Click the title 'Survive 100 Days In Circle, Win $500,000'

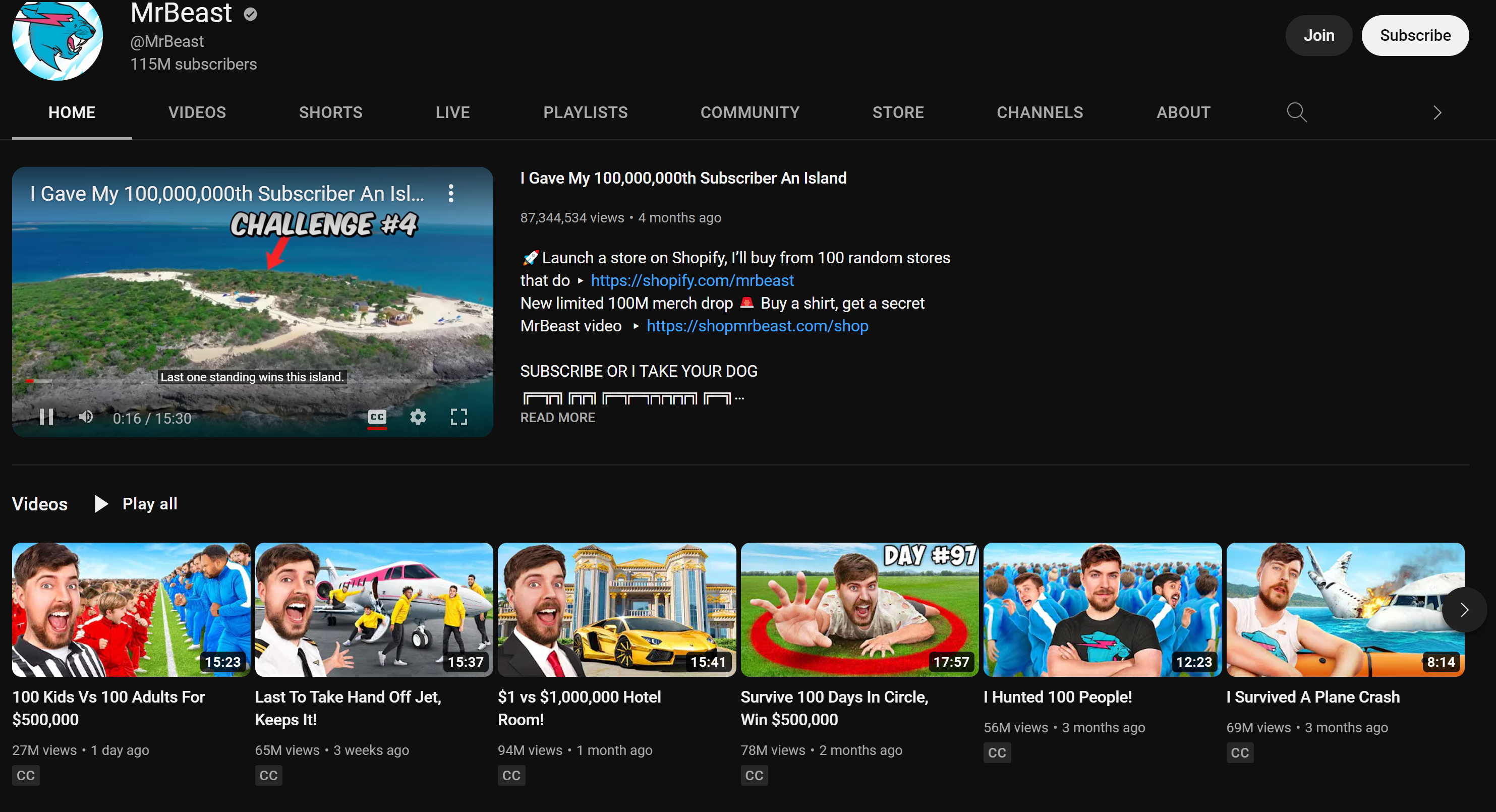point(835,708)
